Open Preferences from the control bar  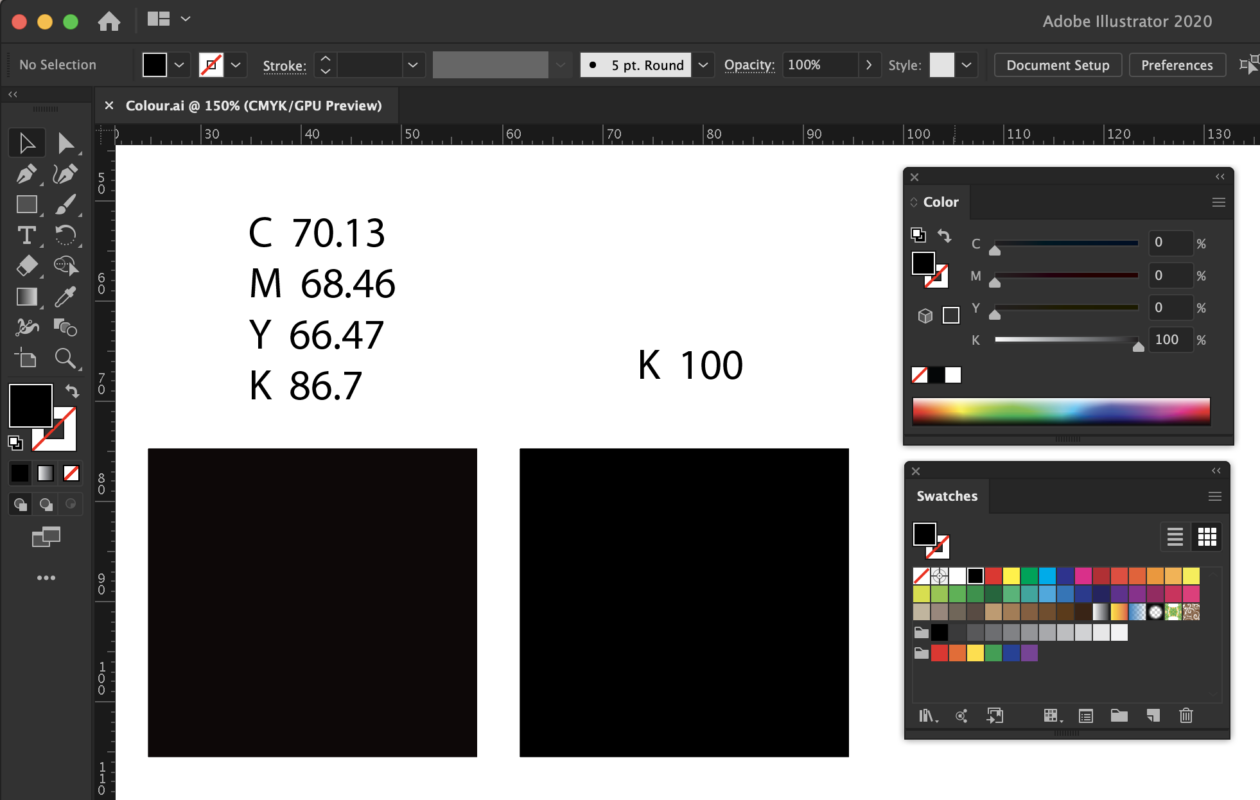coord(1177,65)
